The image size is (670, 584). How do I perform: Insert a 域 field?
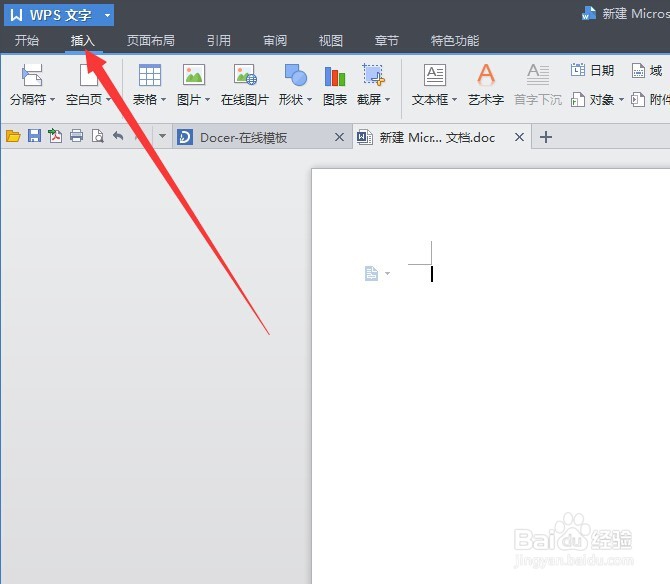(647, 70)
